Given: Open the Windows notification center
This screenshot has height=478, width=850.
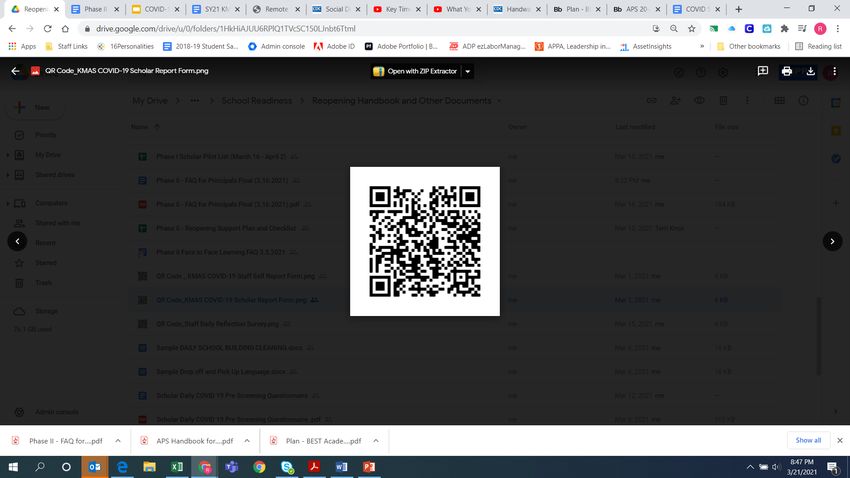Looking at the screenshot, I should click(833, 467).
